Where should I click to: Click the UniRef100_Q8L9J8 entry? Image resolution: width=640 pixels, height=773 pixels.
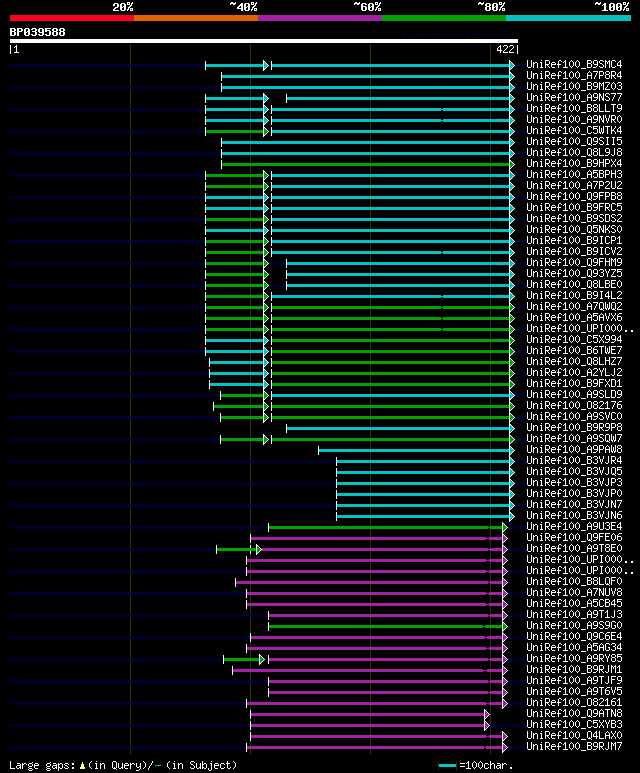[x=574, y=152]
